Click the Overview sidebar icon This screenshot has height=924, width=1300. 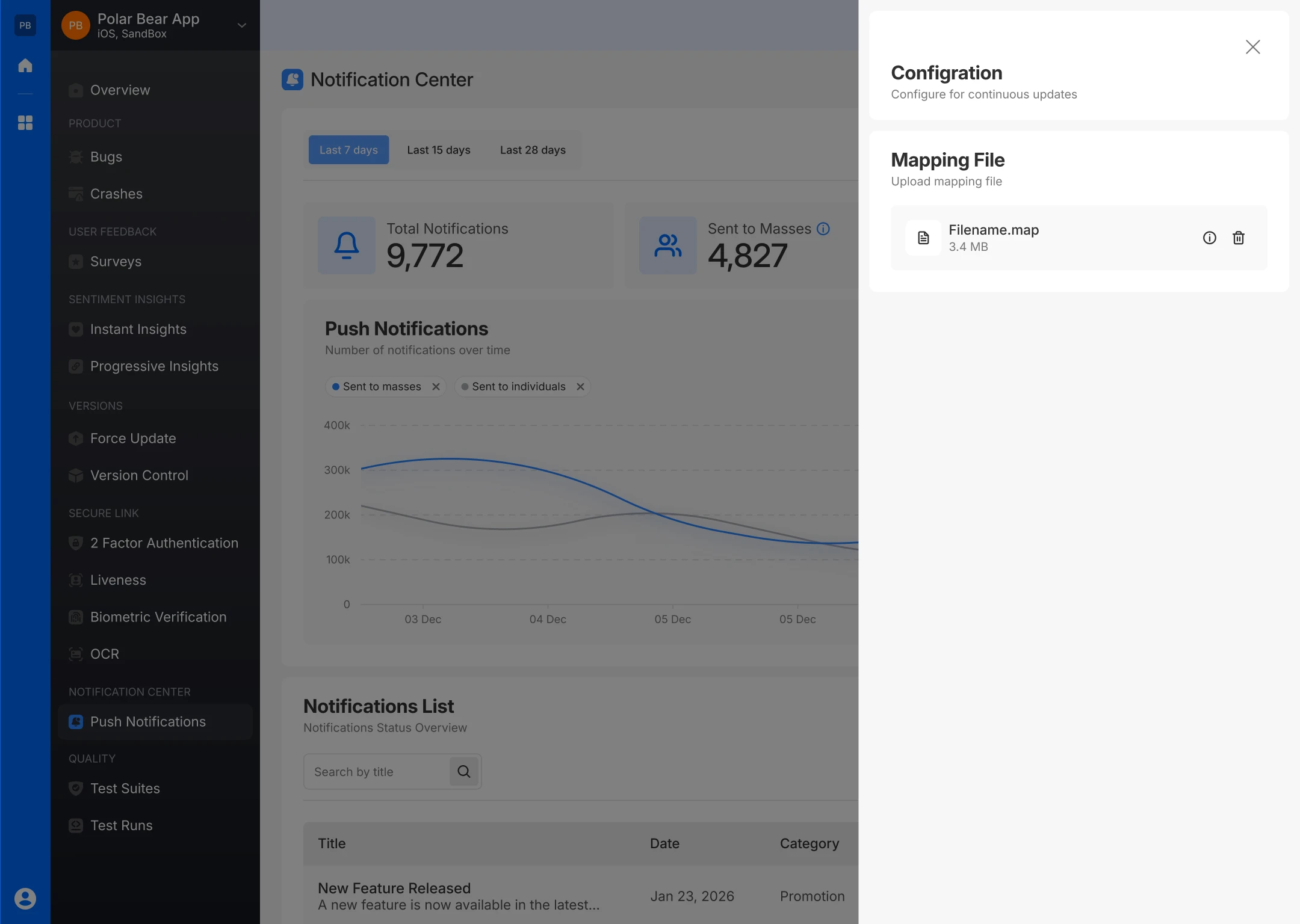[x=76, y=90]
